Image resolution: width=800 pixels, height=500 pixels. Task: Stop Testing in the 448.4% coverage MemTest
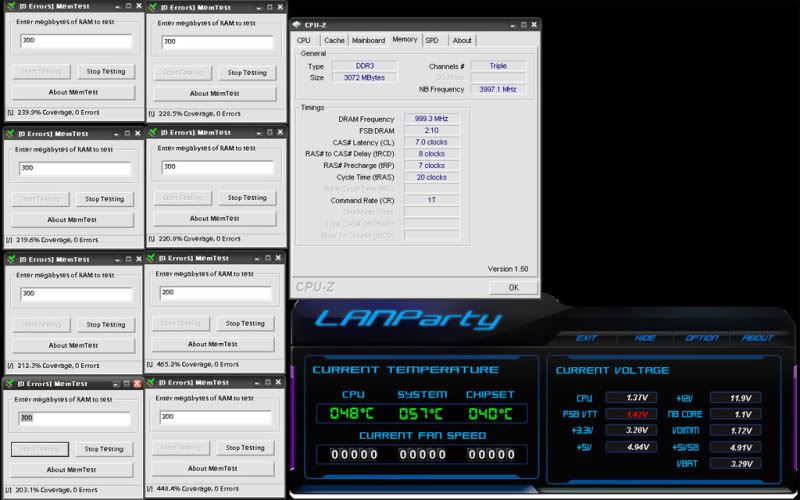[245, 447]
